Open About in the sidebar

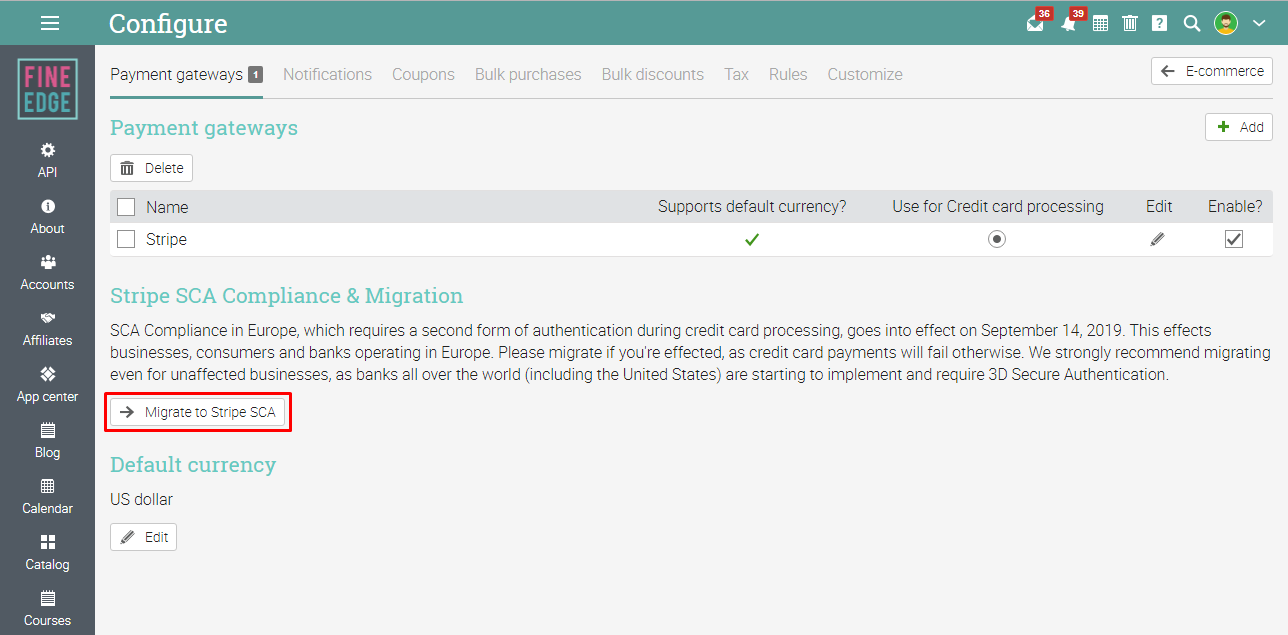point(47,216)
